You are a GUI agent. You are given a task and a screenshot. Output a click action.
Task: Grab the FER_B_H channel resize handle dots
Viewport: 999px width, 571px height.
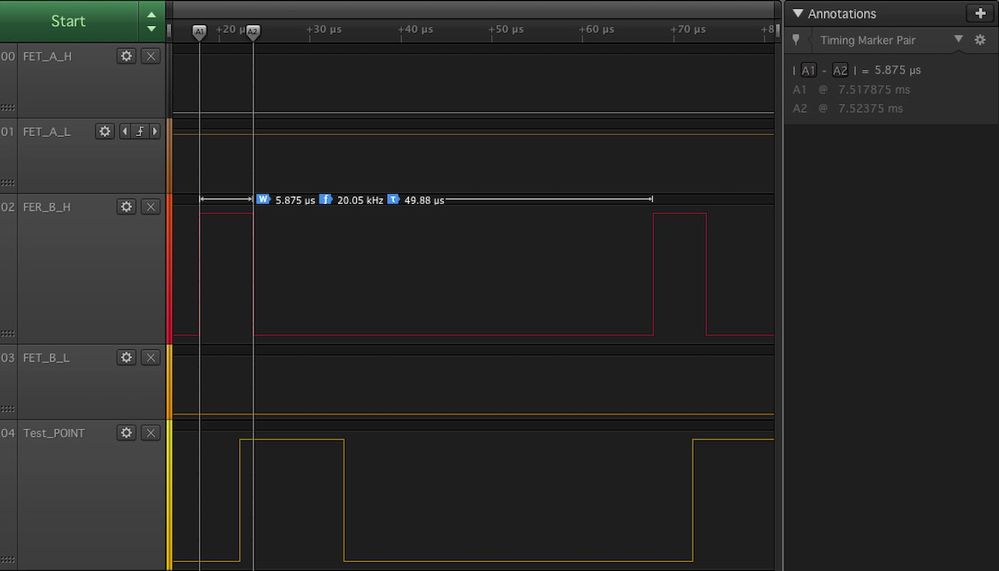[x=8, y=333]
